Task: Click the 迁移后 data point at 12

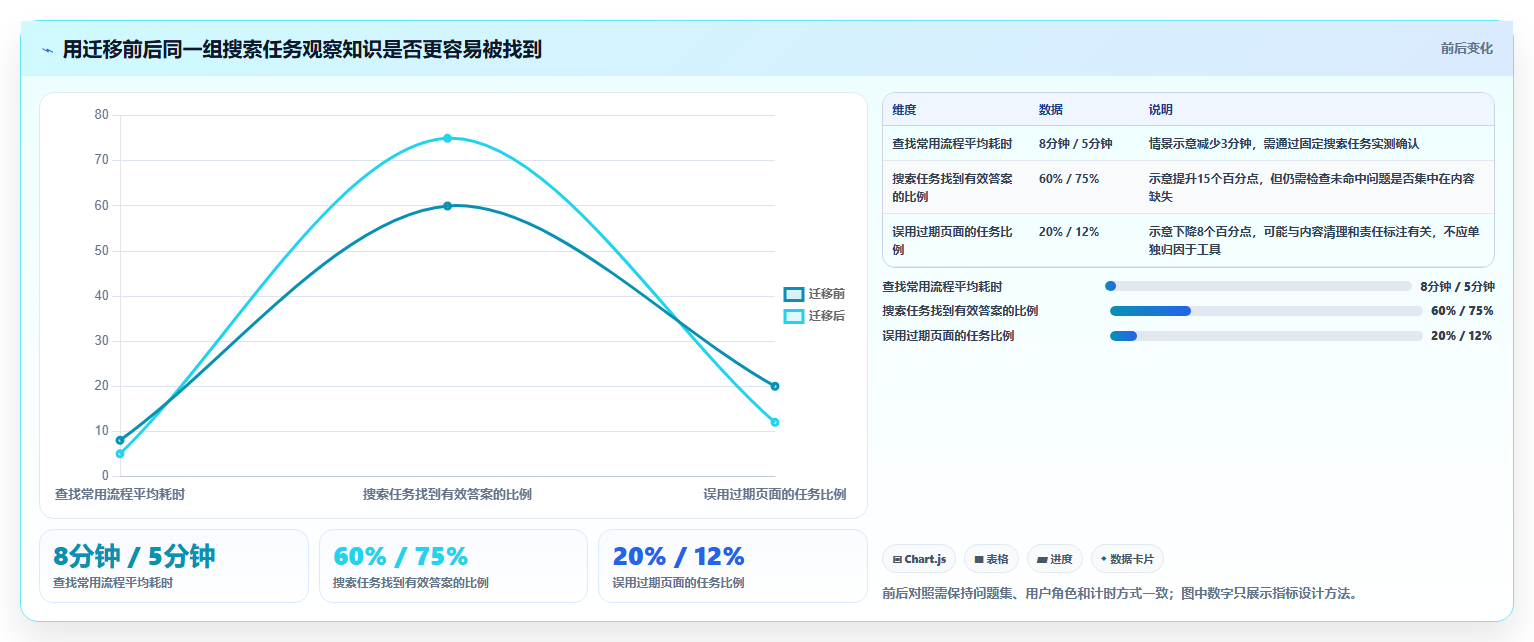Action: coord(775,422)
